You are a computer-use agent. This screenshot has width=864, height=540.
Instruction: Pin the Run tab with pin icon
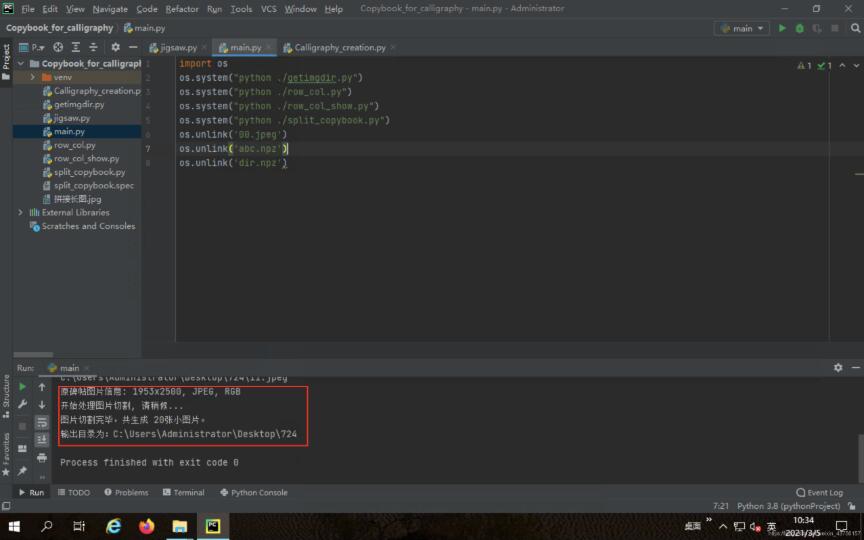[22, 471]
